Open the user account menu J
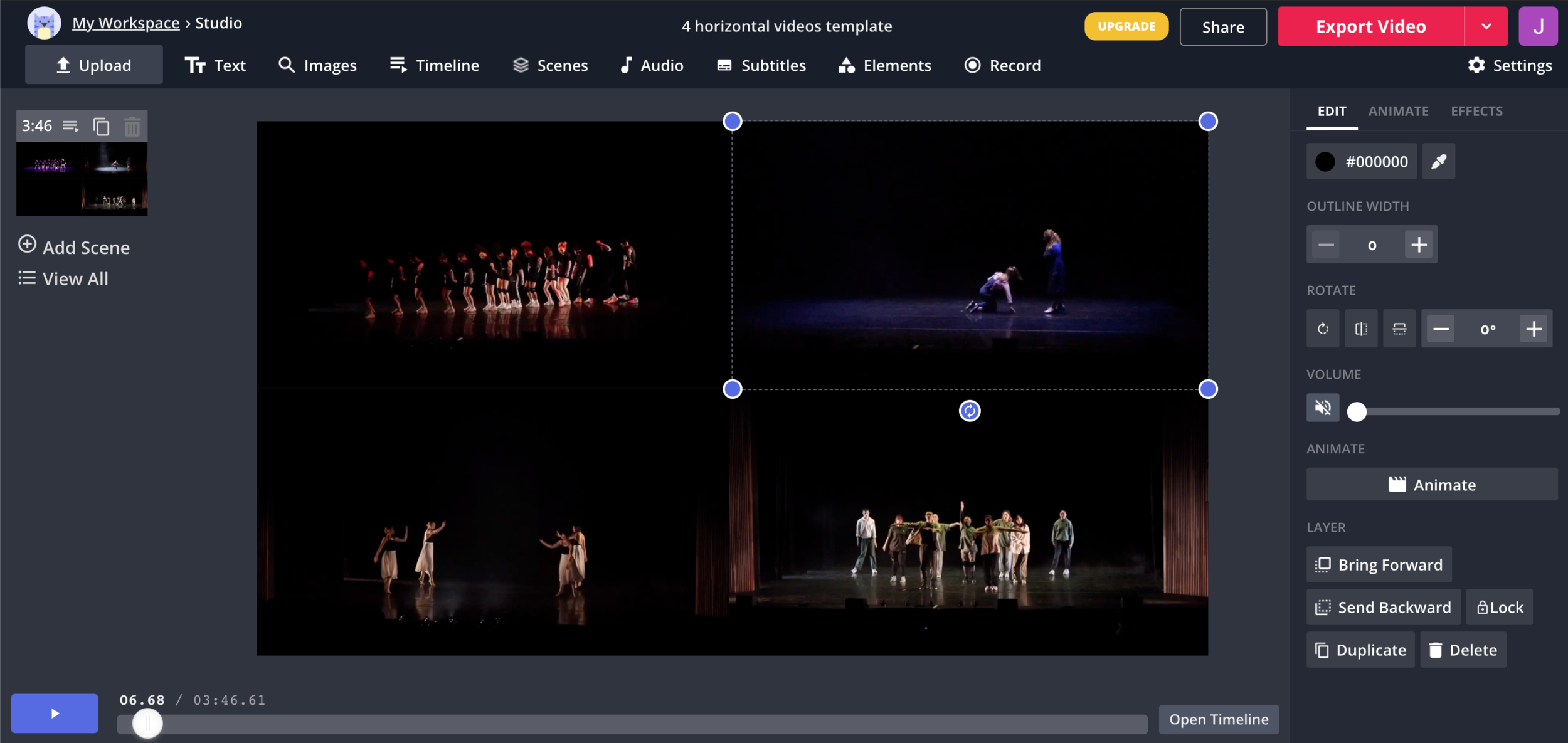 coord(1537,26)
